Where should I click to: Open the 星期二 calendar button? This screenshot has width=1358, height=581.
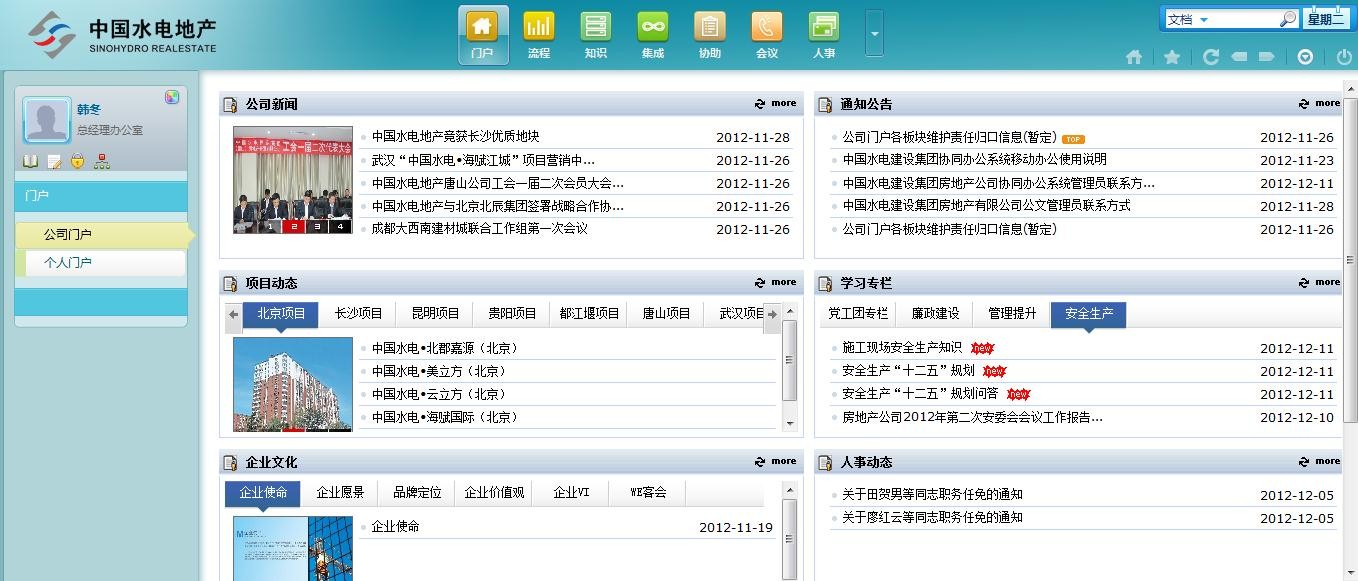tap(1326, 19)
